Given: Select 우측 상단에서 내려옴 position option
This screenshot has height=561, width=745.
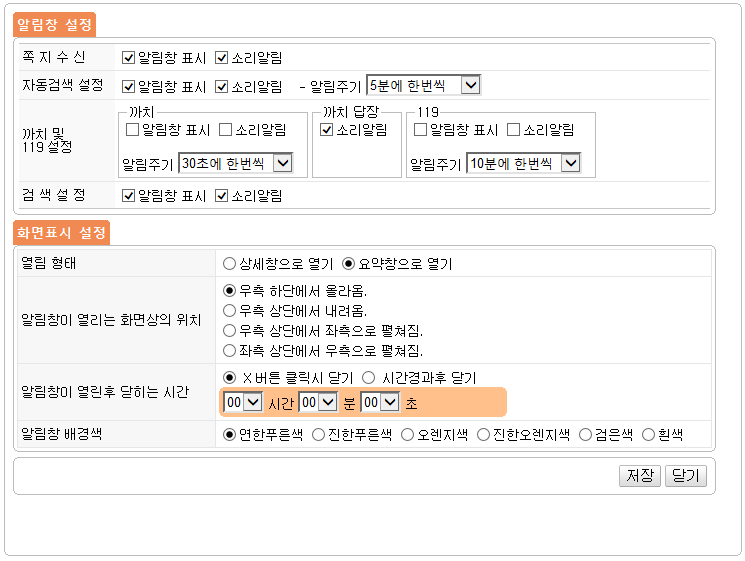Looking at the screenshot, I should 230,310.
